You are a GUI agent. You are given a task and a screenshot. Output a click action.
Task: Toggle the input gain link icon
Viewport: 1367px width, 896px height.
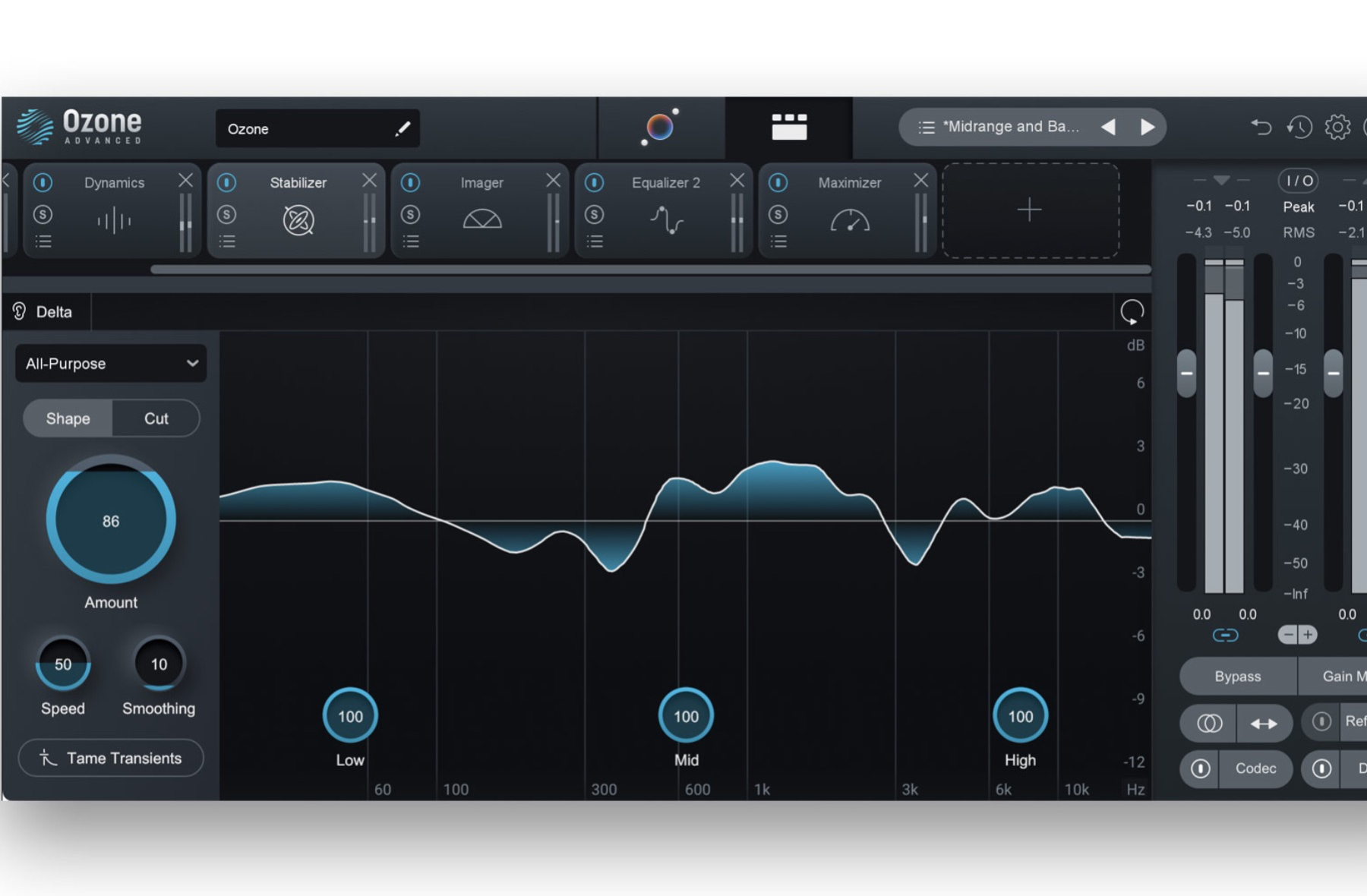1225,635
